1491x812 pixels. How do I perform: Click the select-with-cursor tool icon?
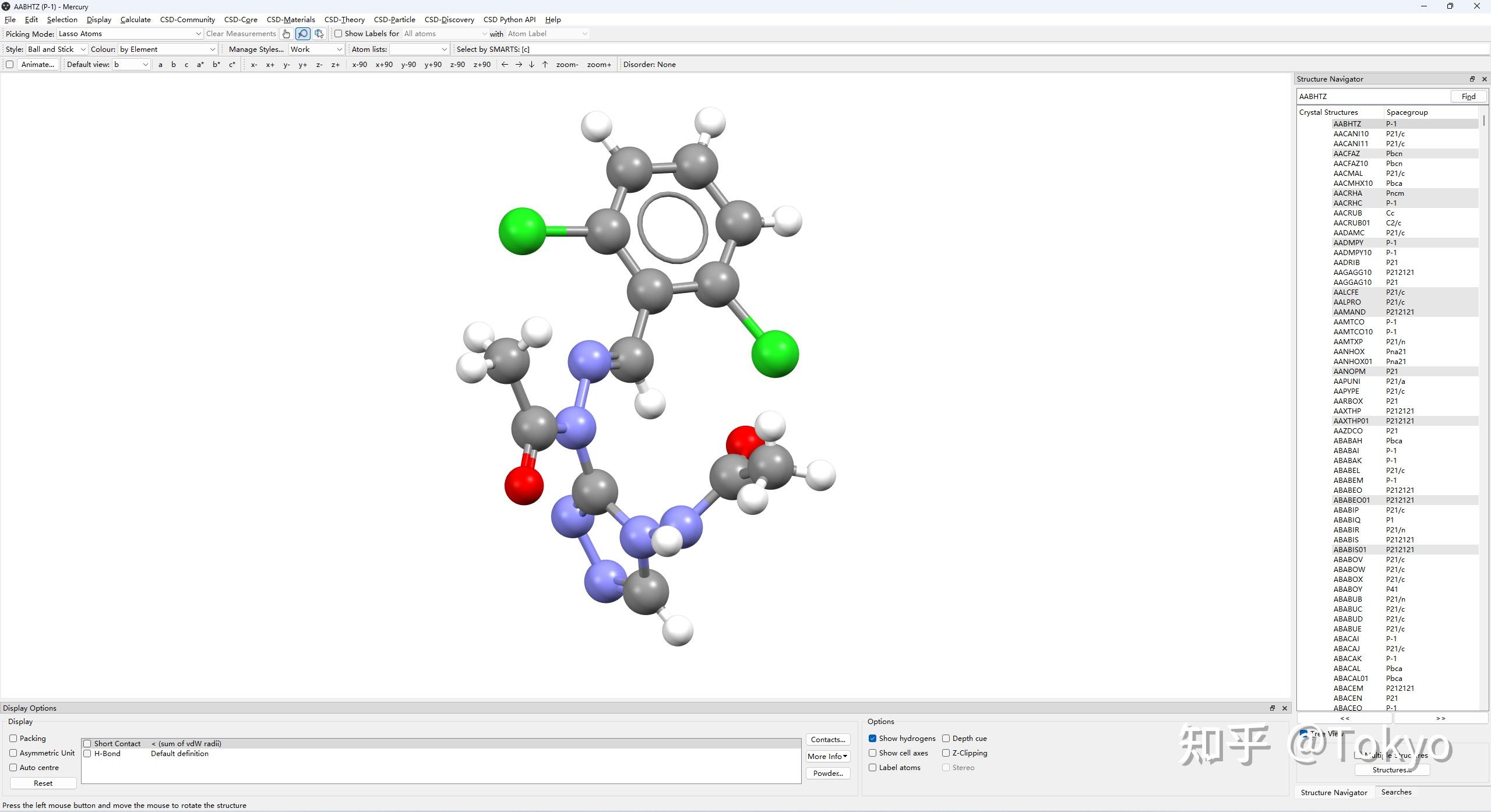click(x=319, y=34)
